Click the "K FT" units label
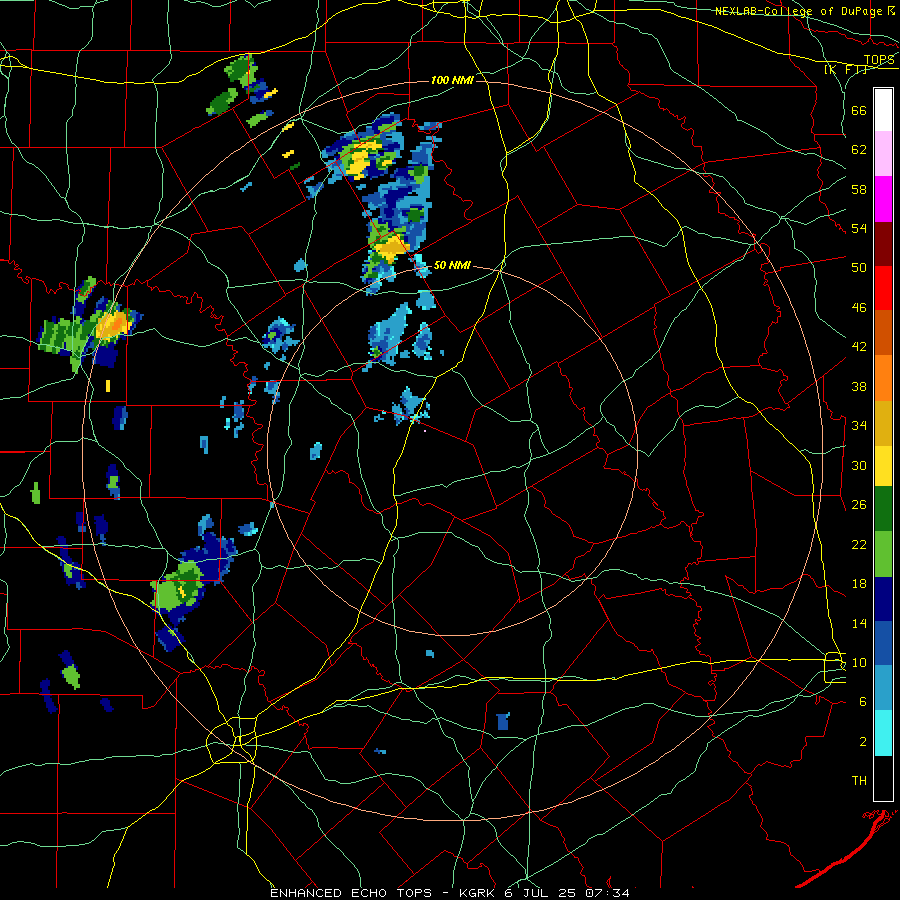The height and width of the screenshot is (900, 900). point(845,70)
